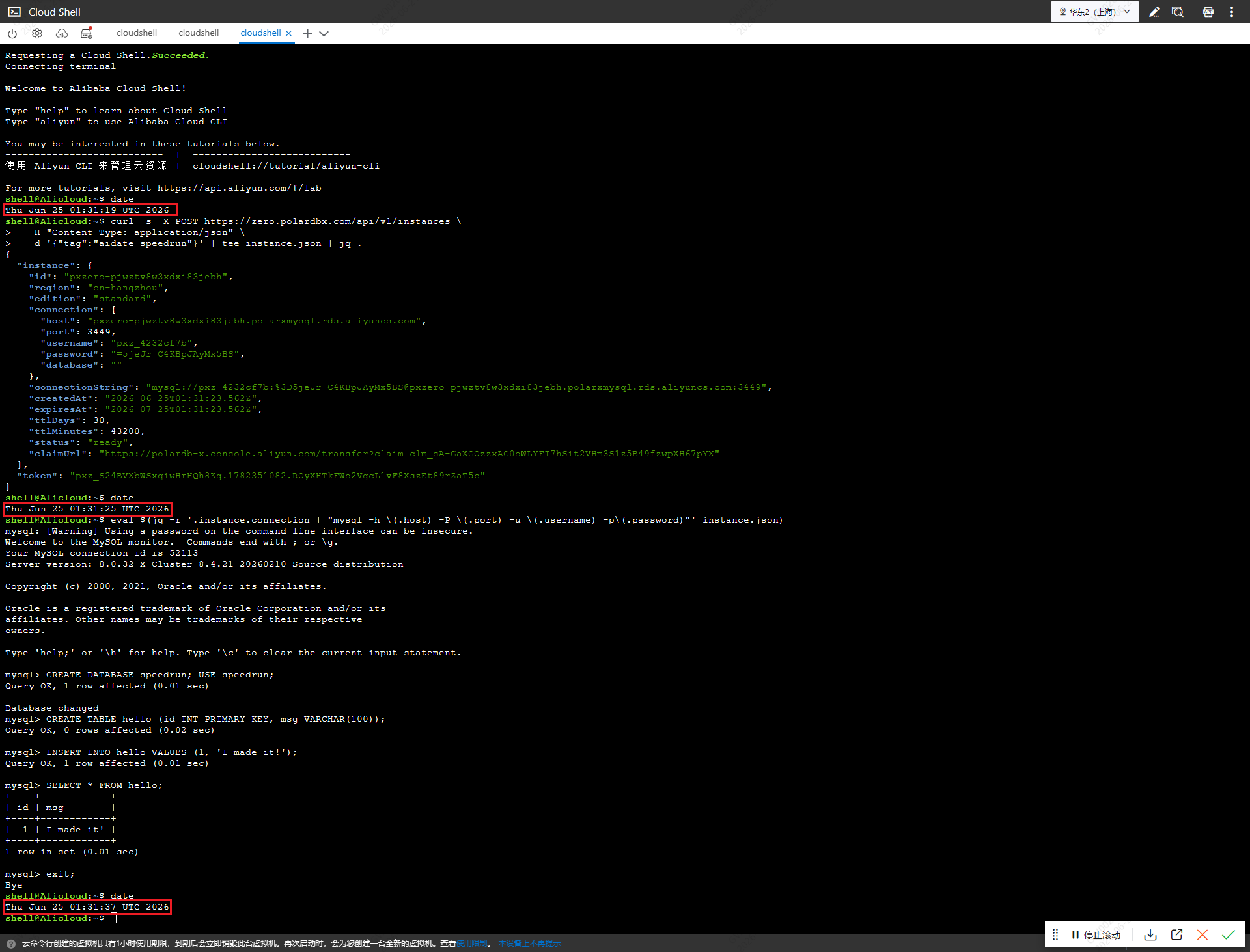This screenshot has width=1250, height=952.
Task: Click the claimUrl polardb-x console URL
Action: tap(409, 454)
